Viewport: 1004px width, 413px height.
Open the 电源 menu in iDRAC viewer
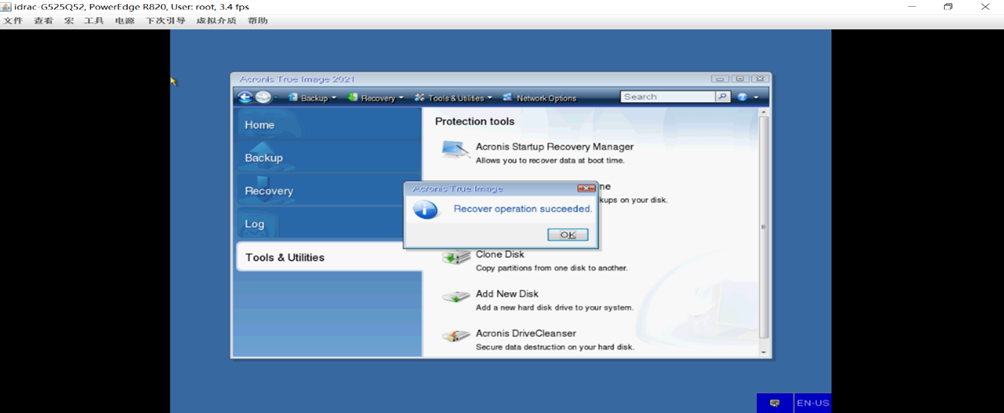point(124,20)
